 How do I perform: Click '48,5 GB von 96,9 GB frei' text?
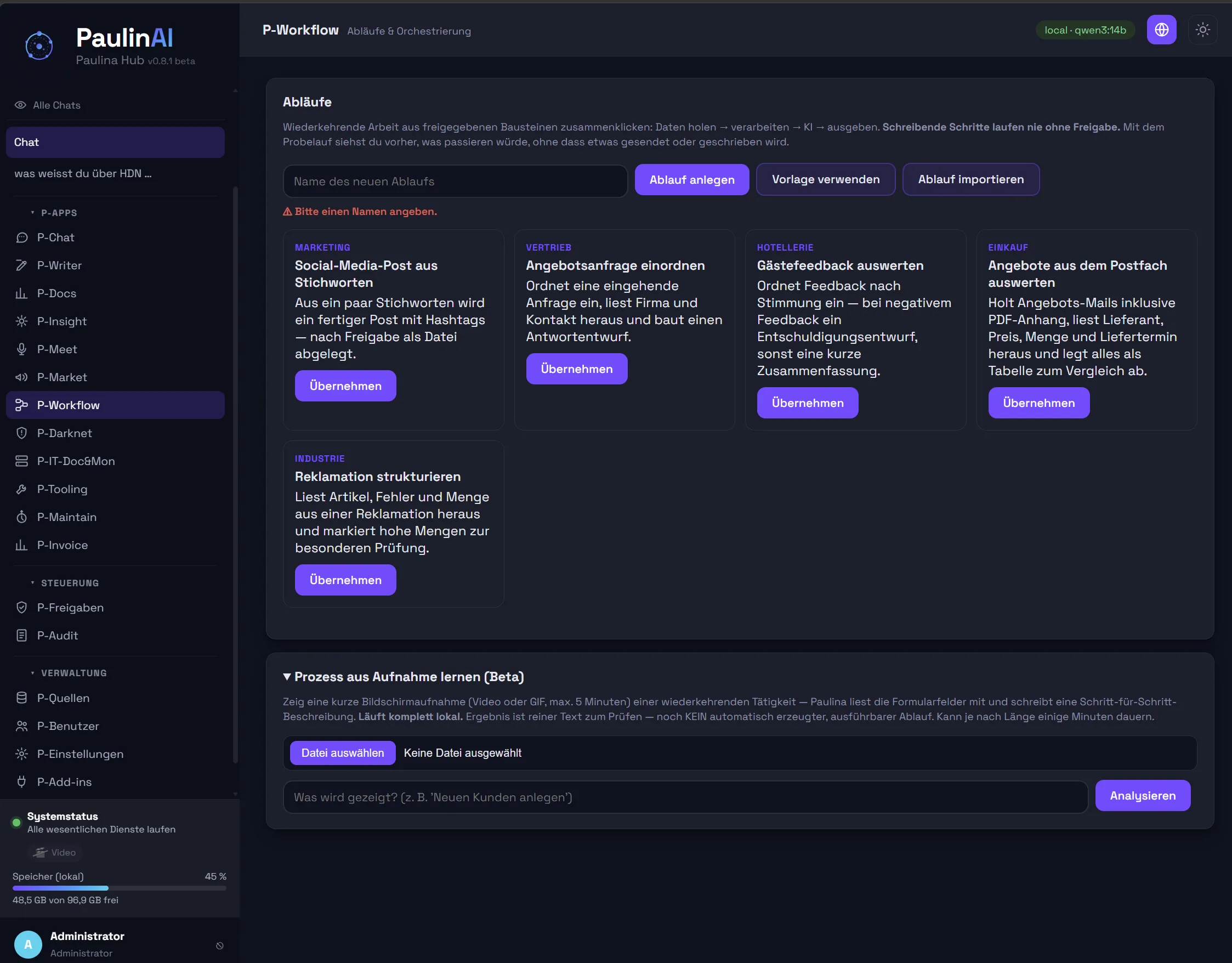[65, 900]
